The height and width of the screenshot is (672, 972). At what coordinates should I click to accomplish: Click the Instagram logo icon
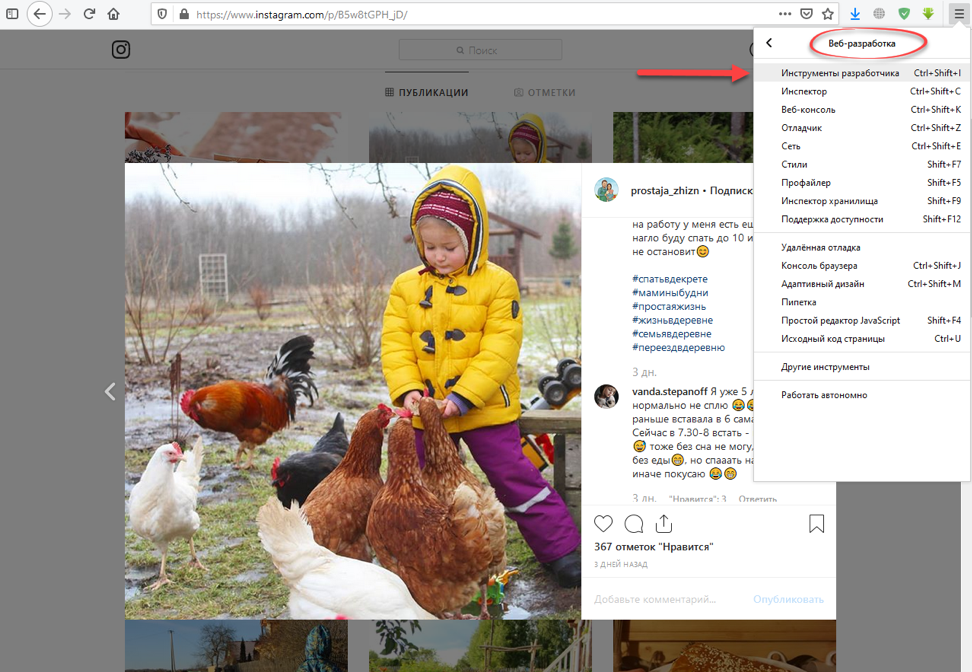coord(121,50)
